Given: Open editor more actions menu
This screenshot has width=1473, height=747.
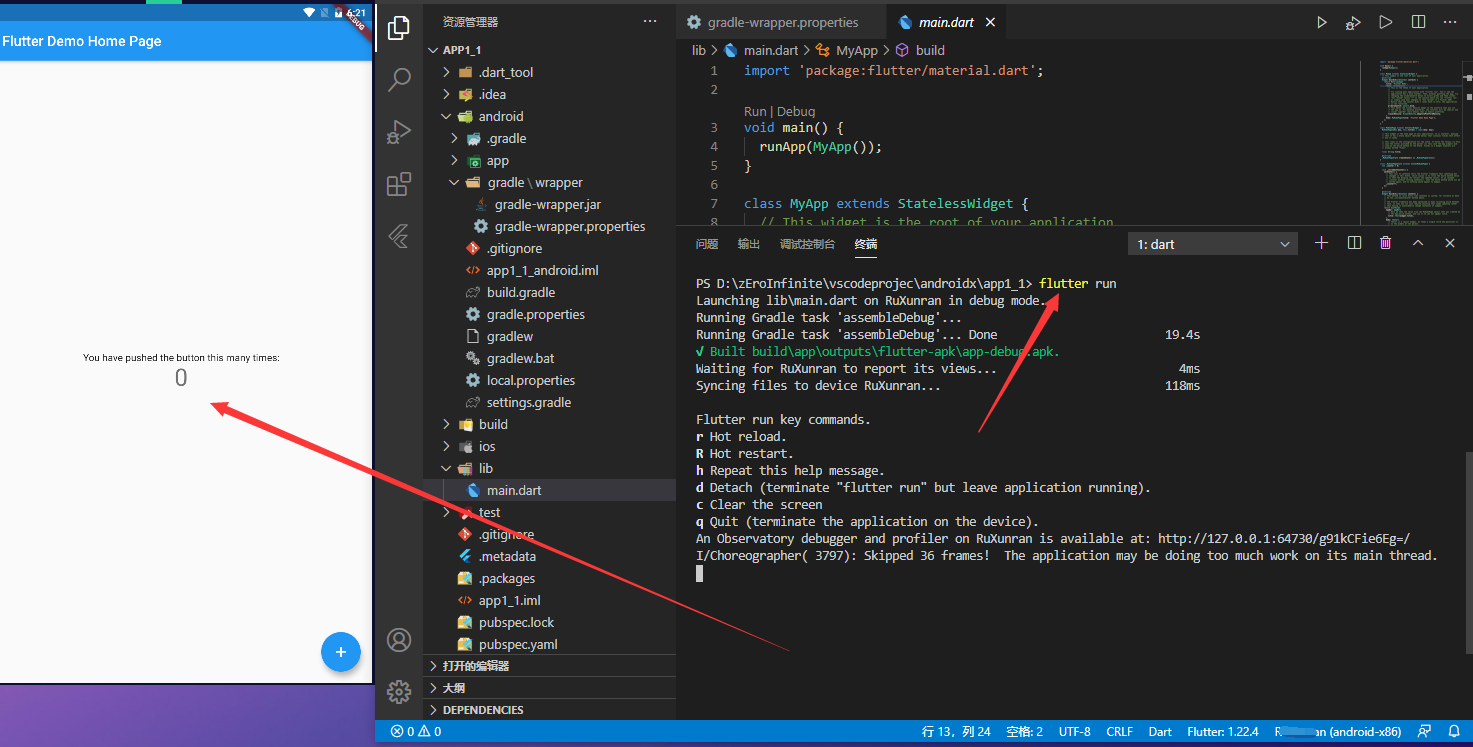Looking at the screenshot, I should 1450,22.
